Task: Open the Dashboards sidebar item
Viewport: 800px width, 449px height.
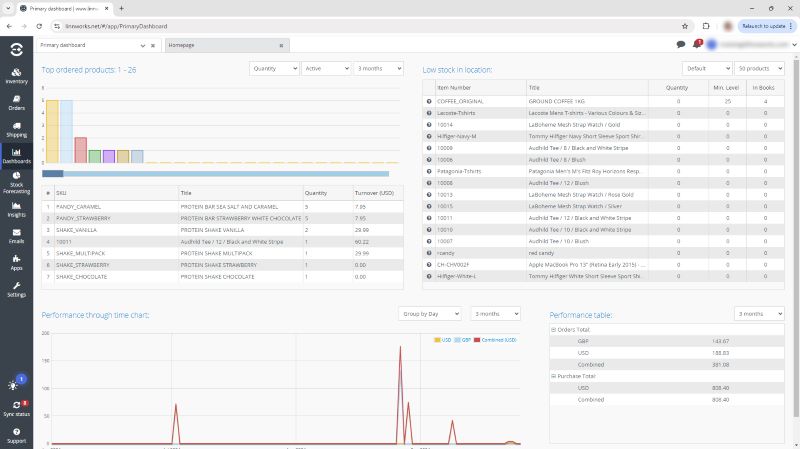Action: pyautogui.click(x=16, y=156)
